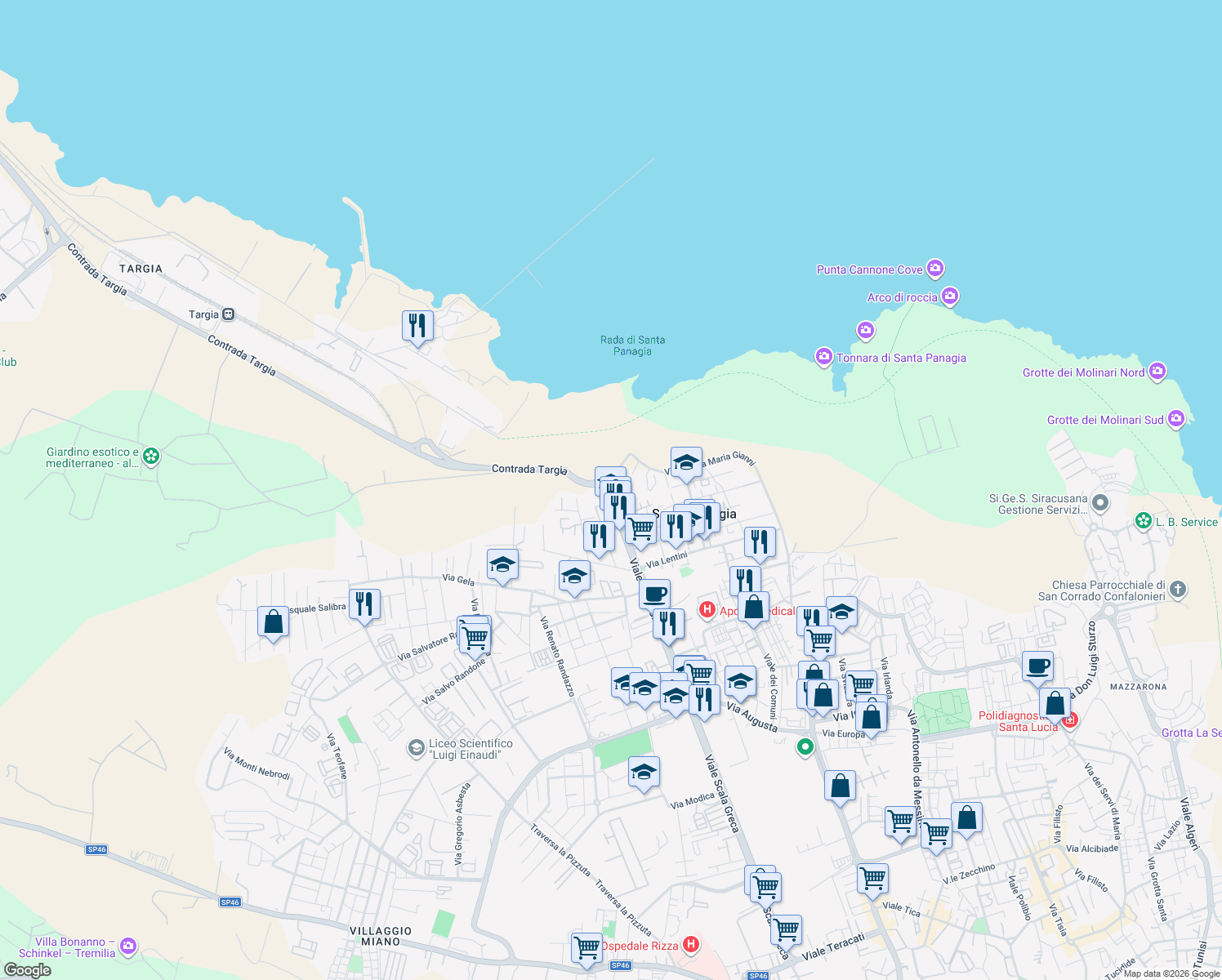Image resolution: width=1222 pixels, height=980 pixels.
Task: Click the restaurant marker near the Targia coastline
Action: 416,324
